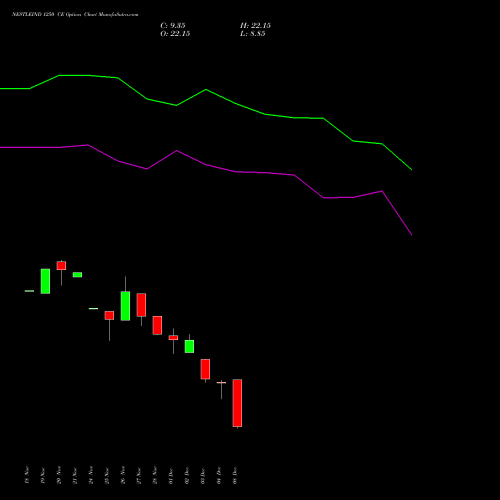Click the 18 Nov date label
This screenshot has width=500, height=500.
click(x=27, y=475)
